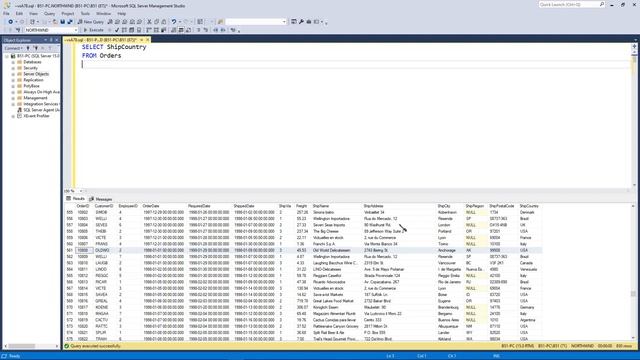The height and width of the screenshot is (360, 640).
Task: Expand the Management node
Action: pyautogui.click(x=13, y=98)
